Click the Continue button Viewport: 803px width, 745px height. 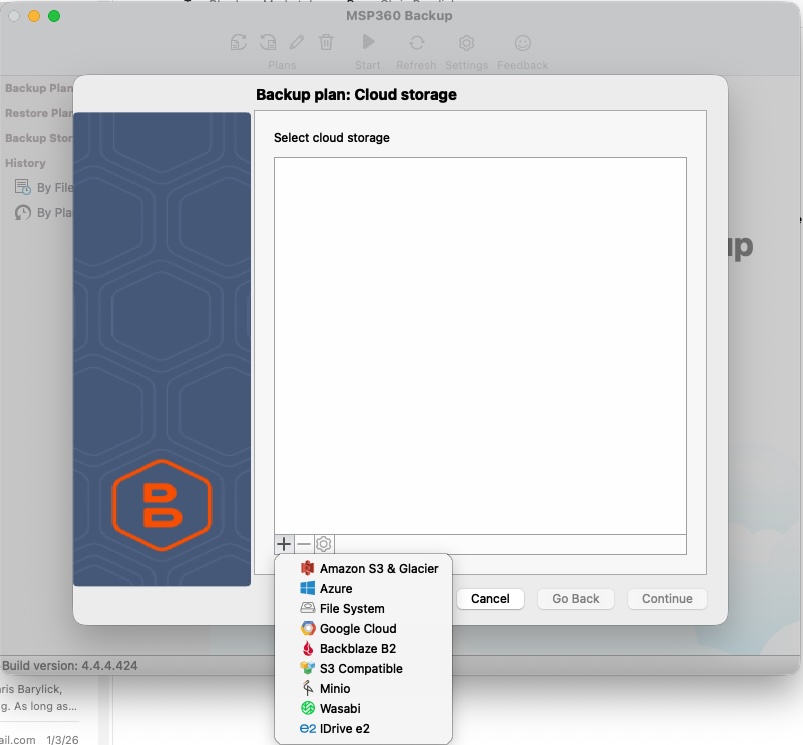click(x=667, y=598)
